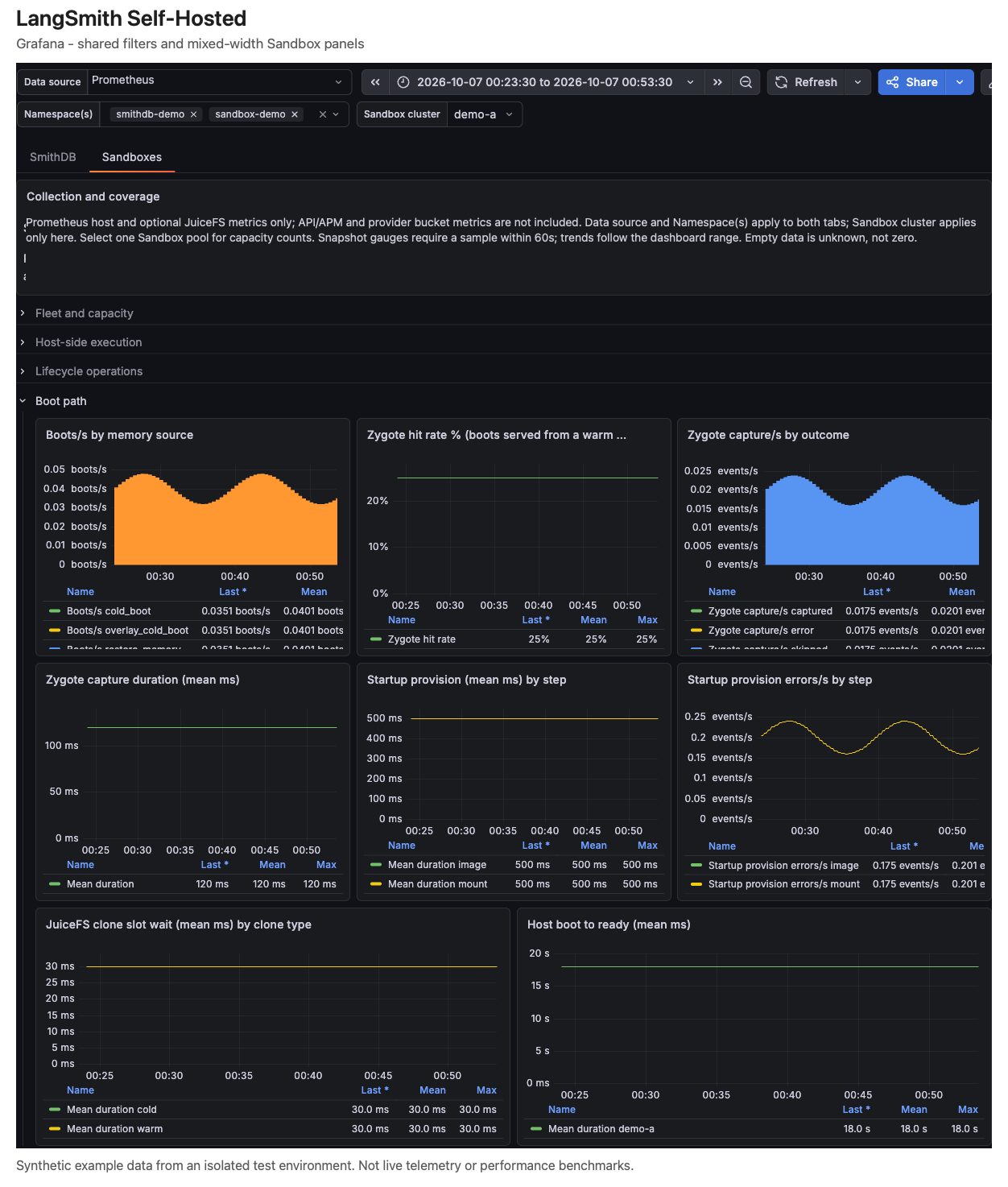The height and width of the screenshot is (1187, 1008).
Task: Open the time range picker dropdown
Action: point(545,82)
